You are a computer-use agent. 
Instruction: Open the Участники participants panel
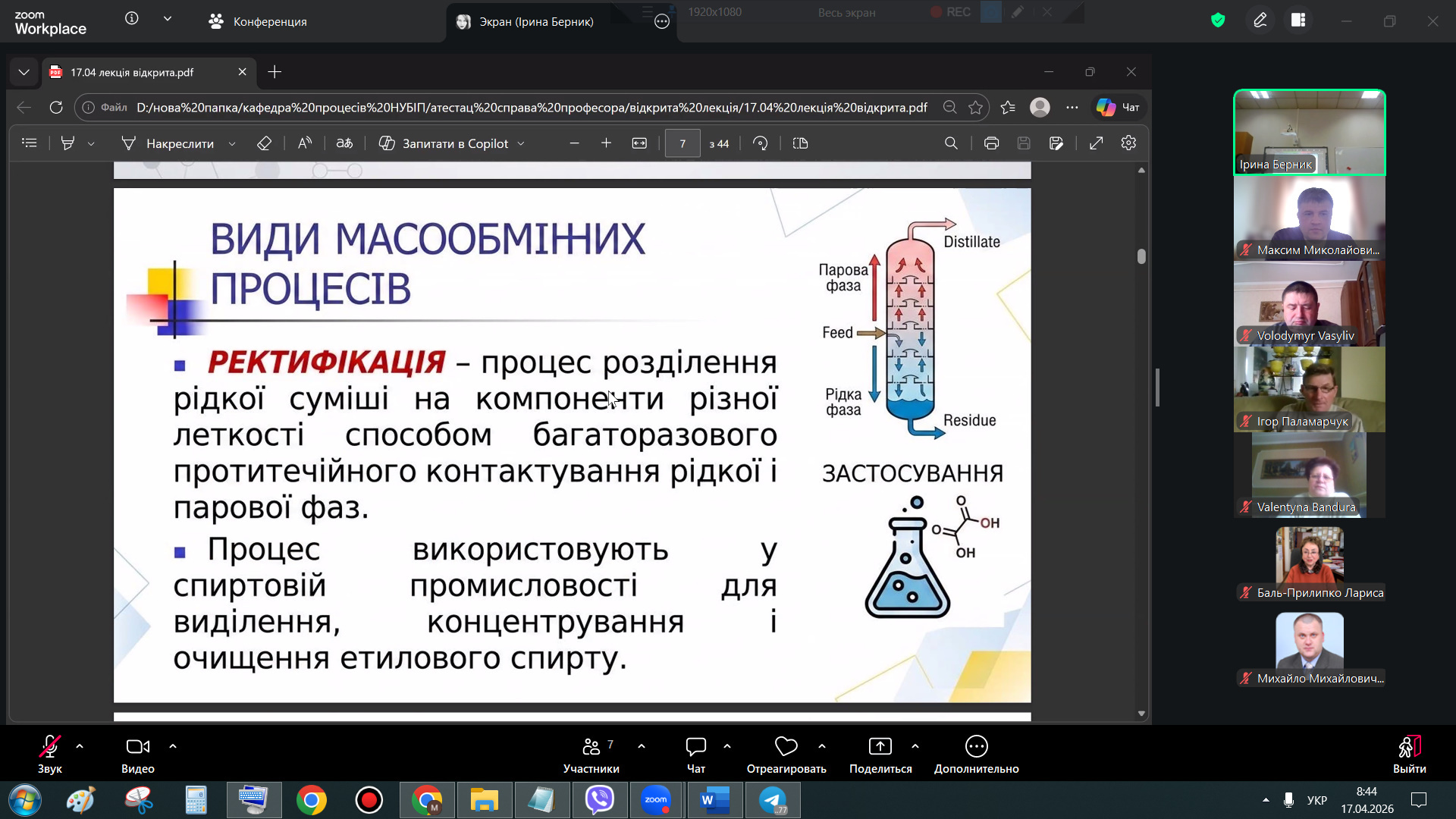591,754
